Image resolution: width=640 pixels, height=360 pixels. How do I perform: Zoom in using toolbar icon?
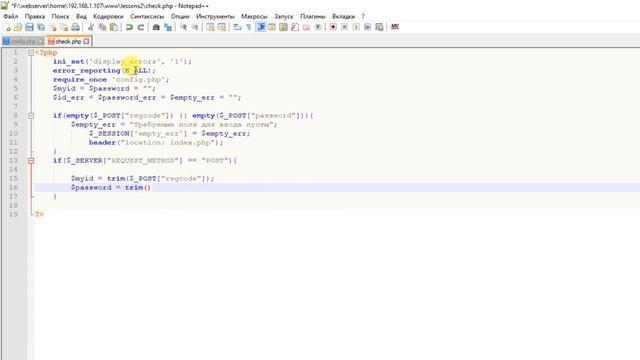[x=183, y=27]
